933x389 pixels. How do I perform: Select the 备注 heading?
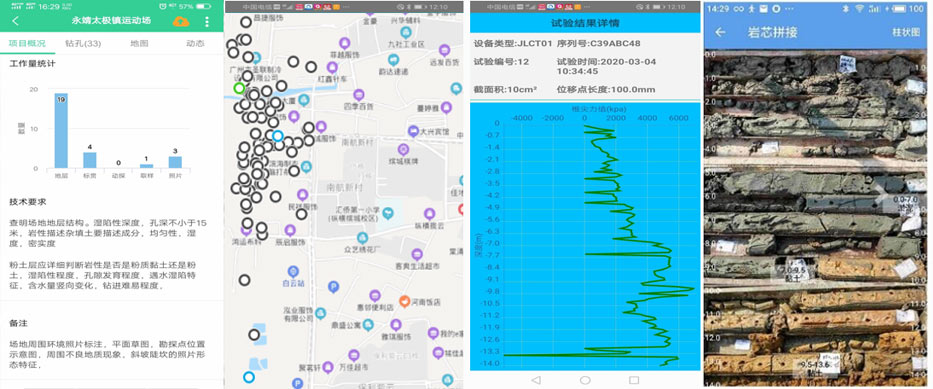pyautogui.click(x=18, y=323)
